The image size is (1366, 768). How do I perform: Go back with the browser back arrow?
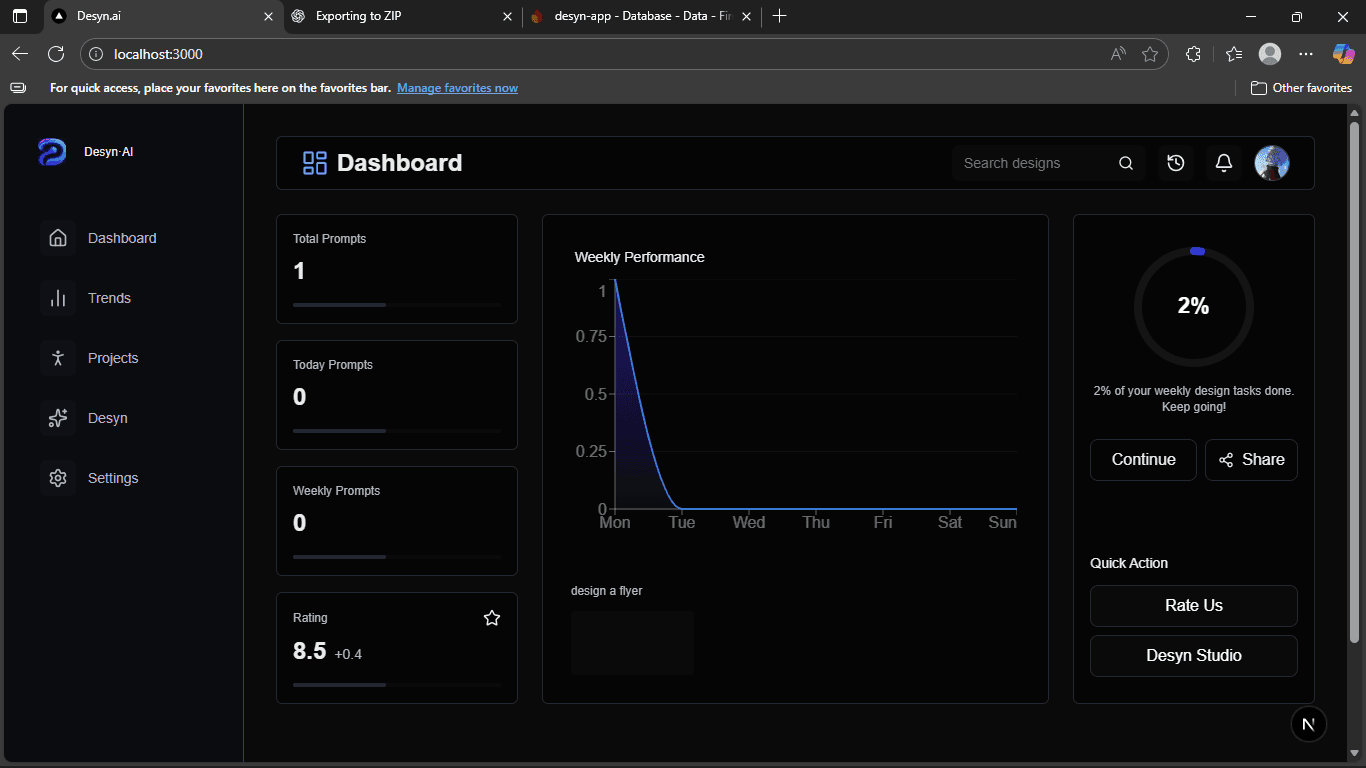coord(20,54)
